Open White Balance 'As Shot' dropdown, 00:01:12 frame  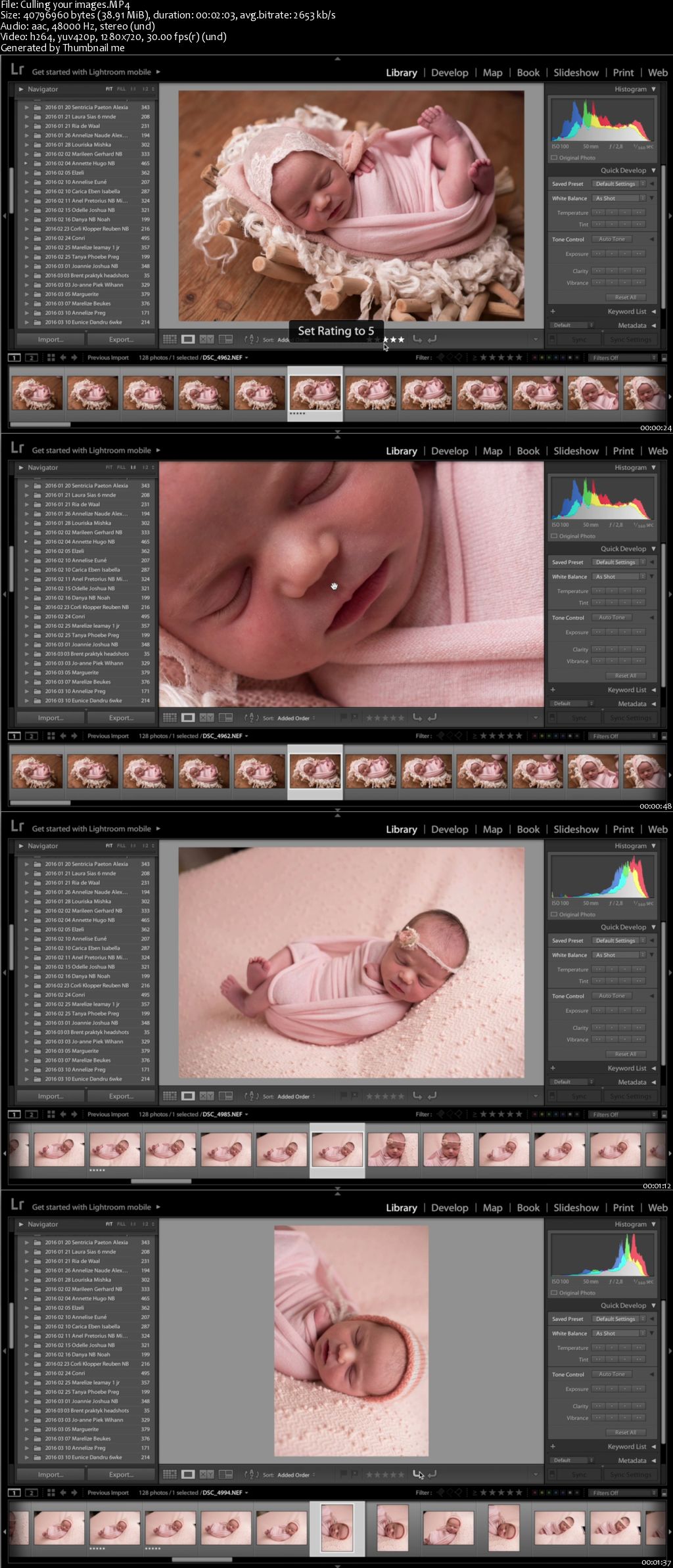pyautogui.click(x=619, y=955)
